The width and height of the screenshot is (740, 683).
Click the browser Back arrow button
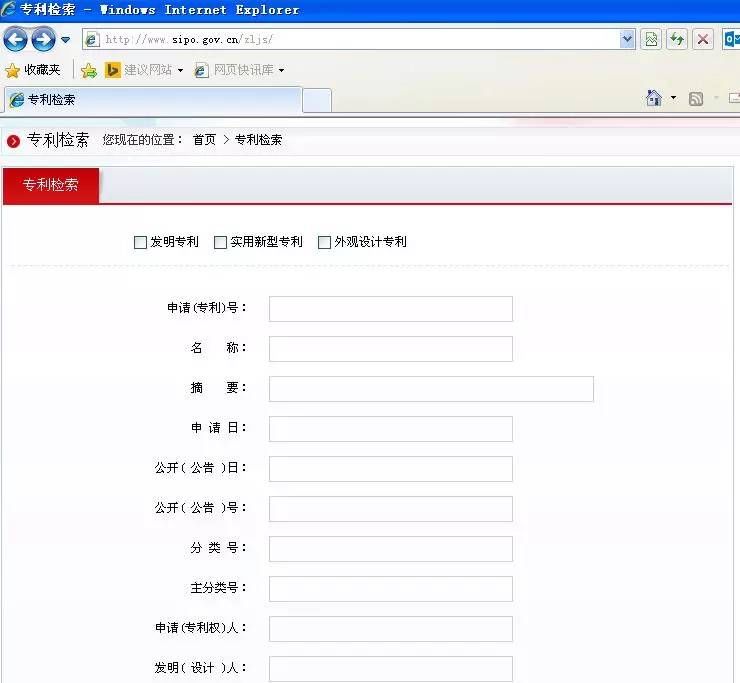click(x=15, y=39)
